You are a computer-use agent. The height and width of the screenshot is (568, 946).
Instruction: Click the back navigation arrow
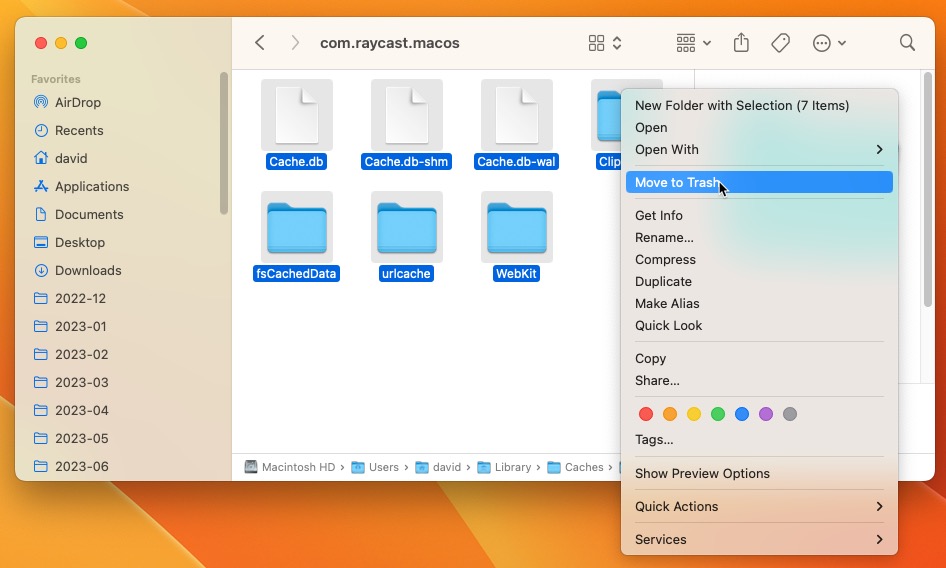[260, 43]
